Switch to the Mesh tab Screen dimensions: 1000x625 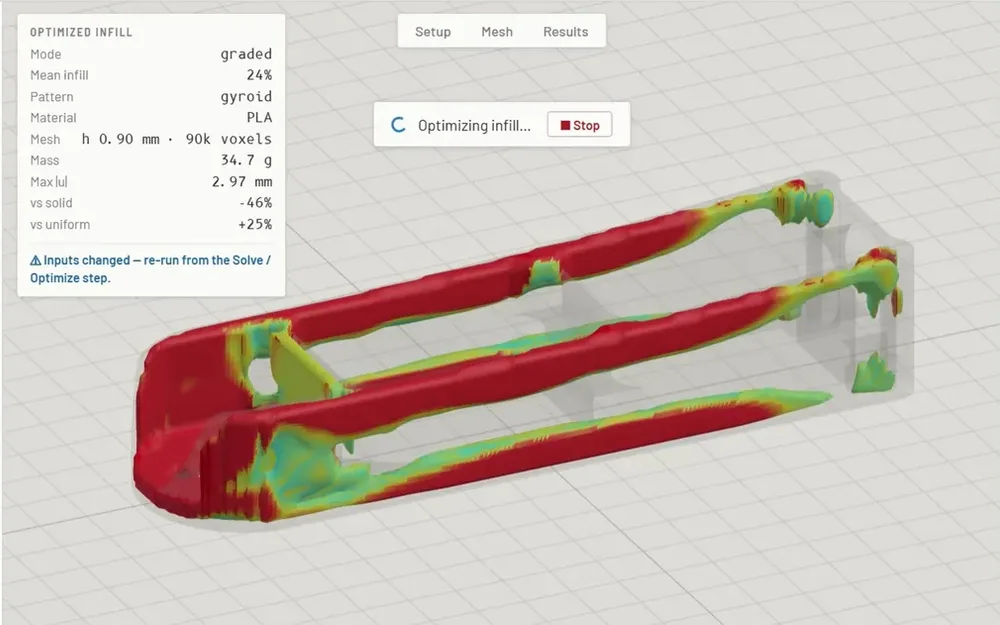click(497, 32)
